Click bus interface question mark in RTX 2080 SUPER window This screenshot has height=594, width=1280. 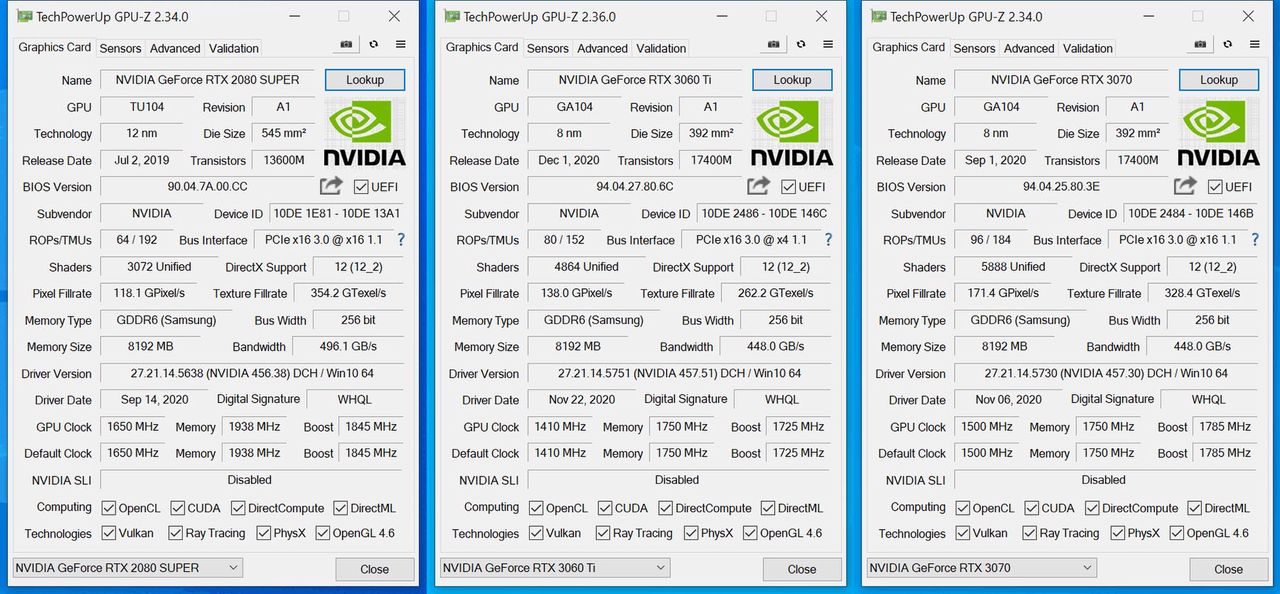(x=401, y=240)
